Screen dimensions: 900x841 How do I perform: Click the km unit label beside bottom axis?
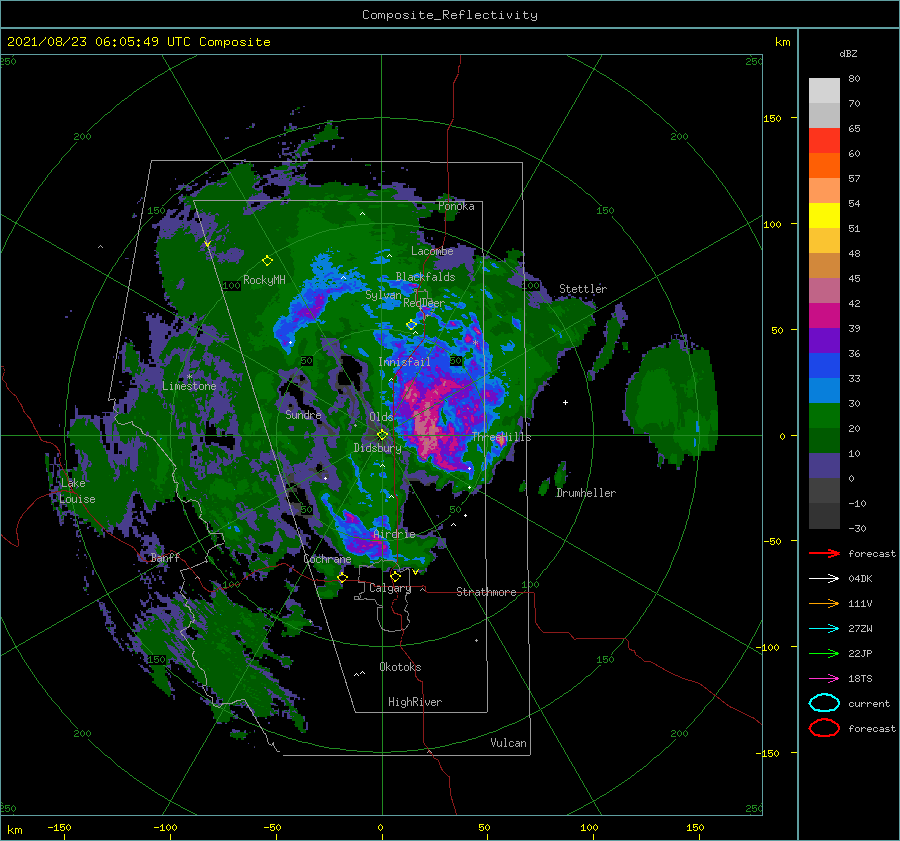click(x=14, y=830)
